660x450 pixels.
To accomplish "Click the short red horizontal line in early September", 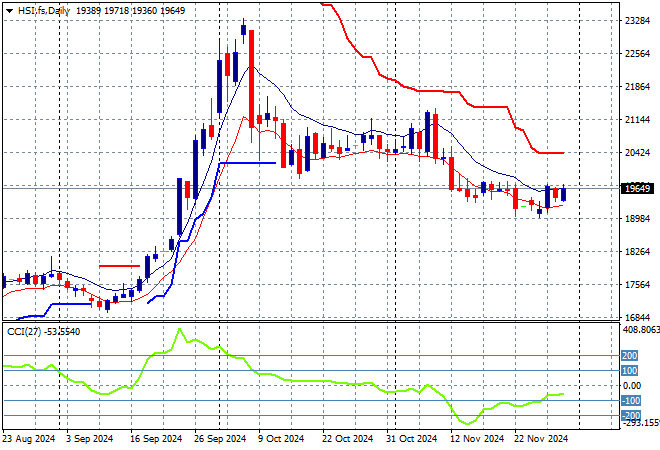I will coord(120,266).
